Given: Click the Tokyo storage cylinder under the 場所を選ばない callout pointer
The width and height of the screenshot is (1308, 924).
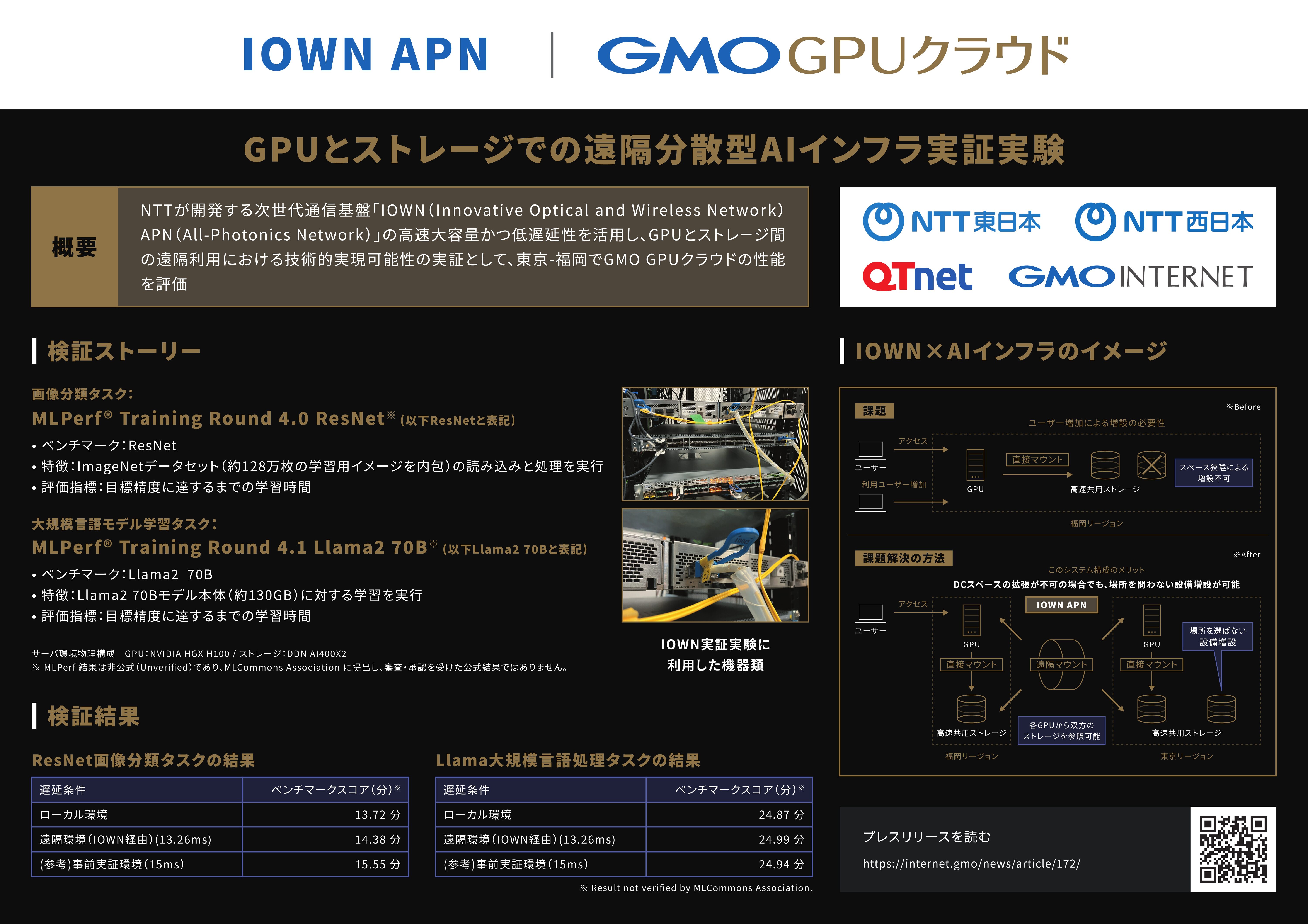Looking at the screenshot, I should tap(1221, 709).
